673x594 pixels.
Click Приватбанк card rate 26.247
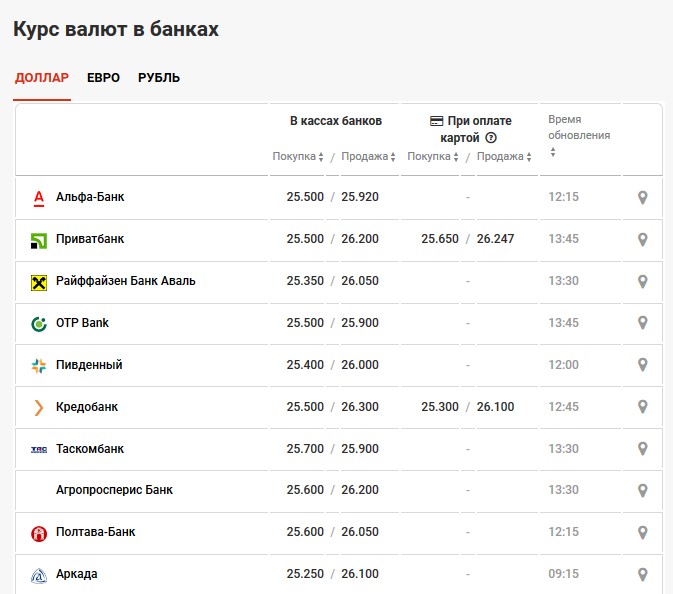(x=495, y=239)
